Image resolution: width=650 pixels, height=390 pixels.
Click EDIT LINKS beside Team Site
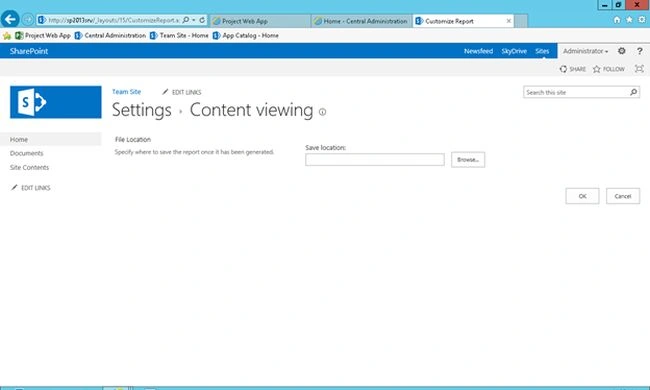click(182, 92)
